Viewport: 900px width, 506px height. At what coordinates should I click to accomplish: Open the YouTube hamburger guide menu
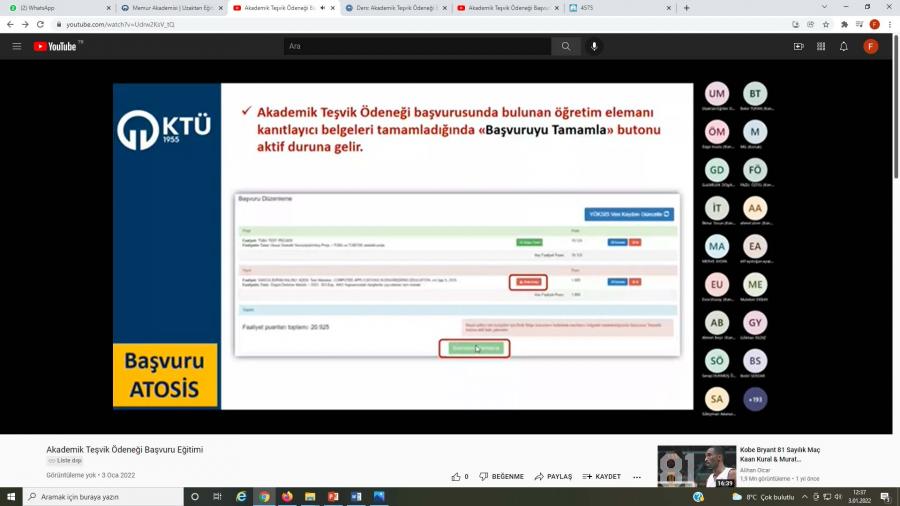(16, 46)
